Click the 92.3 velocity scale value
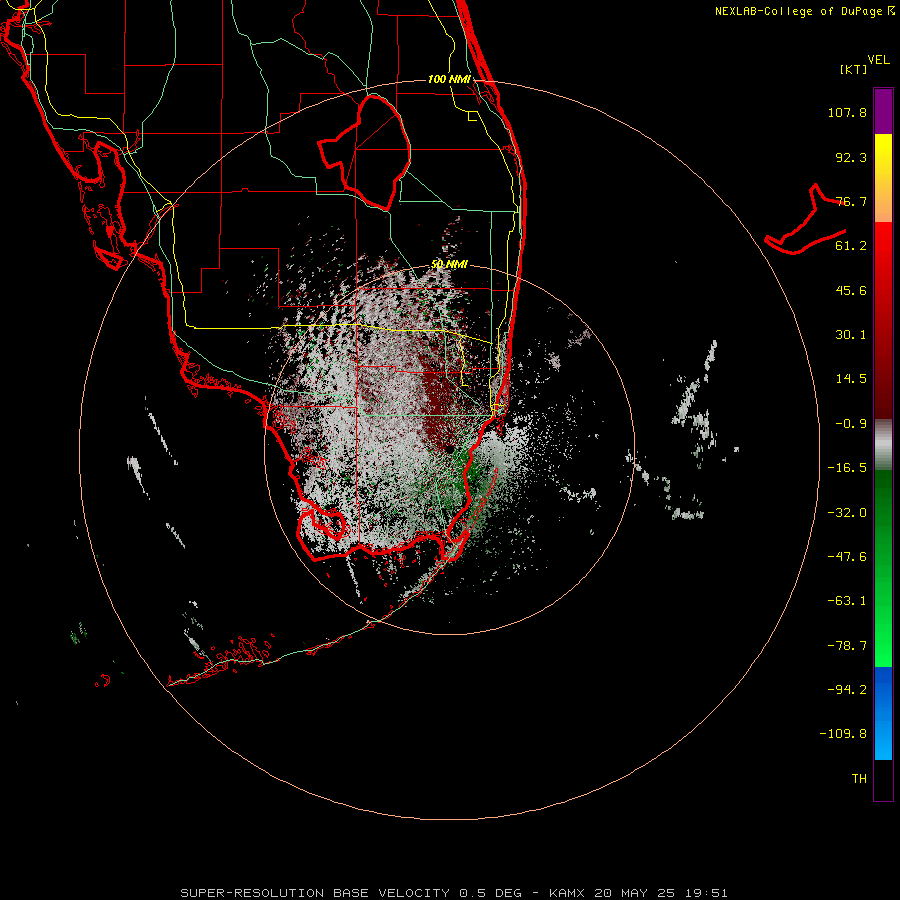Screen dimensions: 900x900 point(851,157)
